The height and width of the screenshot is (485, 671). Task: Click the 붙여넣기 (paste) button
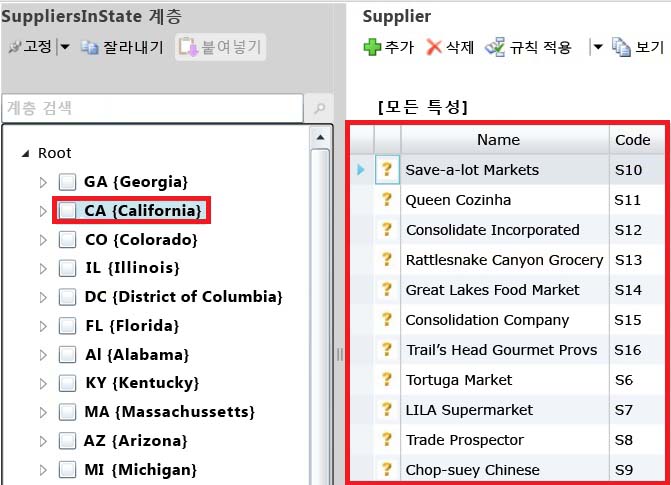(x=220, y=47)
